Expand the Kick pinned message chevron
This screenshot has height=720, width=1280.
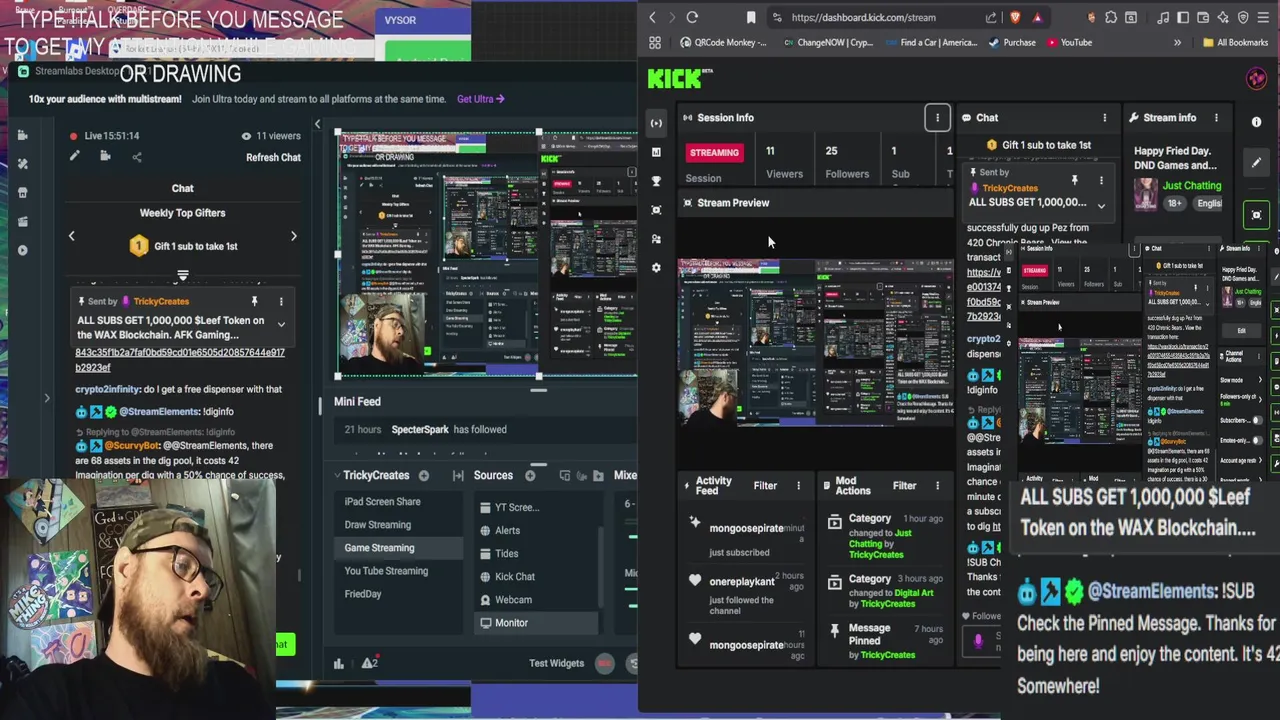coord(1101,206)
